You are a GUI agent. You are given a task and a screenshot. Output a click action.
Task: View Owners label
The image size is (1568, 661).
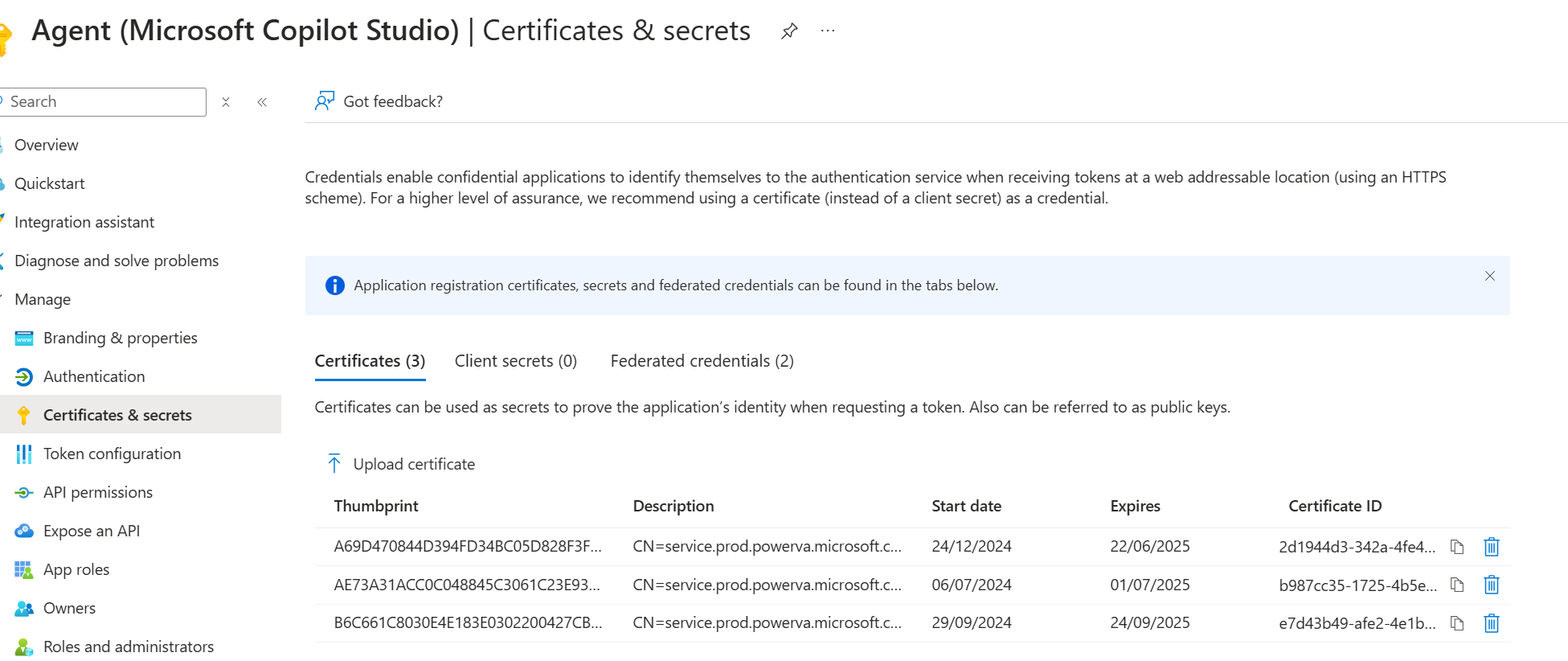[x=69, y=609]
